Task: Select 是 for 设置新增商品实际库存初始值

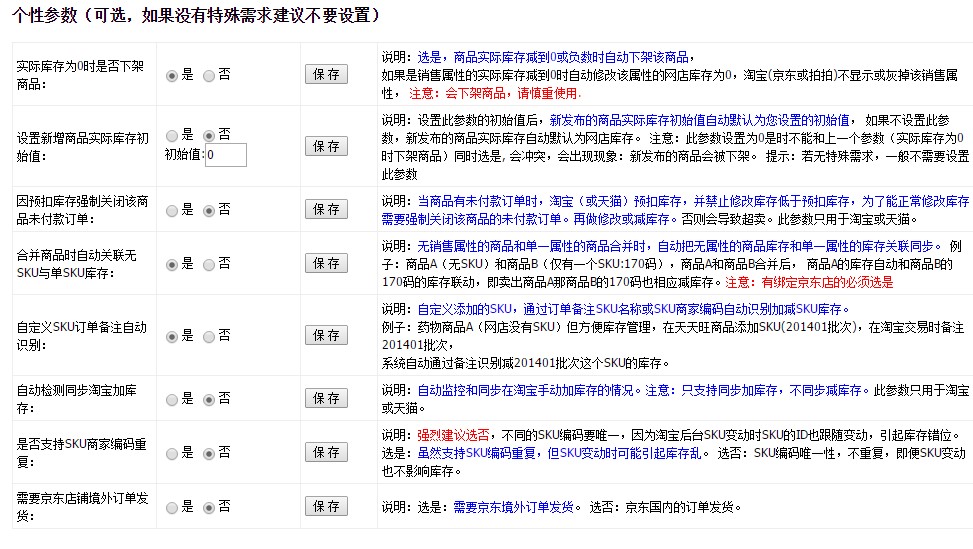Action: click(x=172, y=135)
